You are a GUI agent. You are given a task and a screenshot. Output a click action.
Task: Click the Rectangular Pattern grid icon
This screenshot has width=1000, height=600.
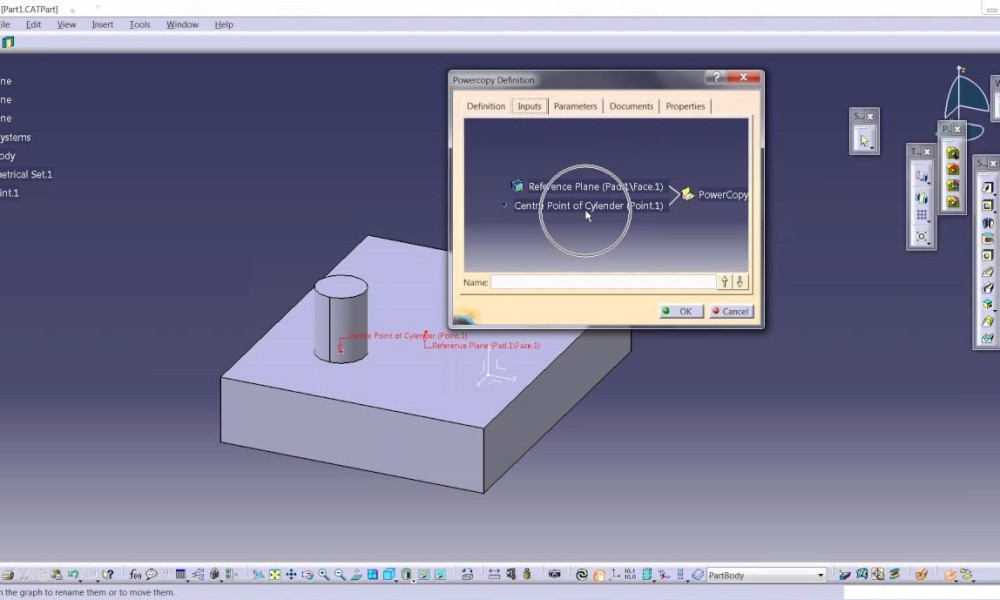coord(922,216)
